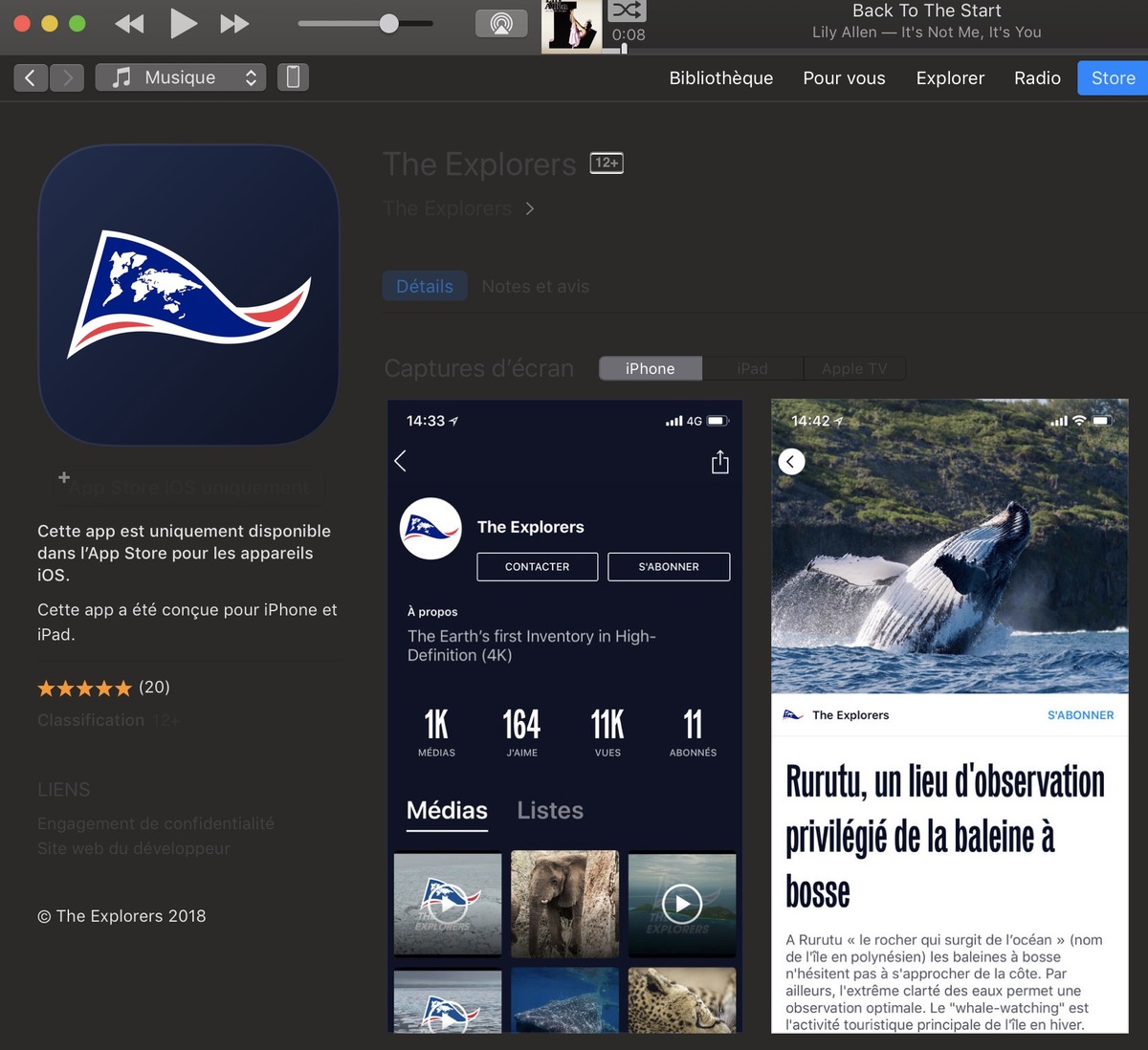
Task: Select Apple TV screenshots segment
Action: tap(854, 368)
